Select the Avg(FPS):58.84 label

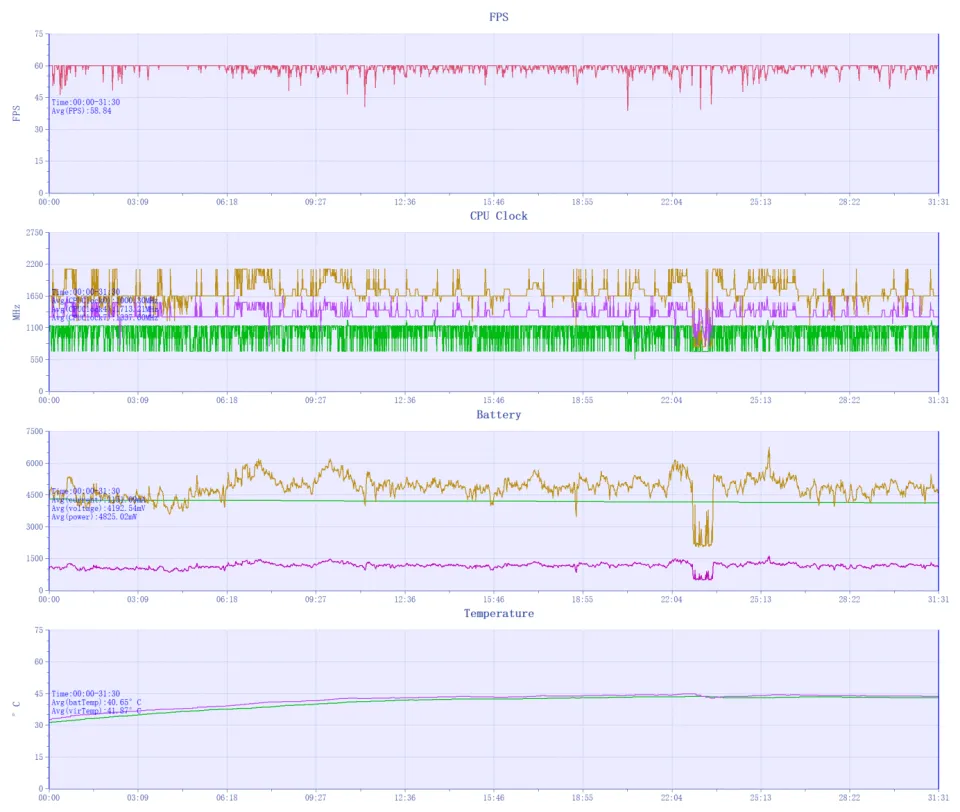81,111
